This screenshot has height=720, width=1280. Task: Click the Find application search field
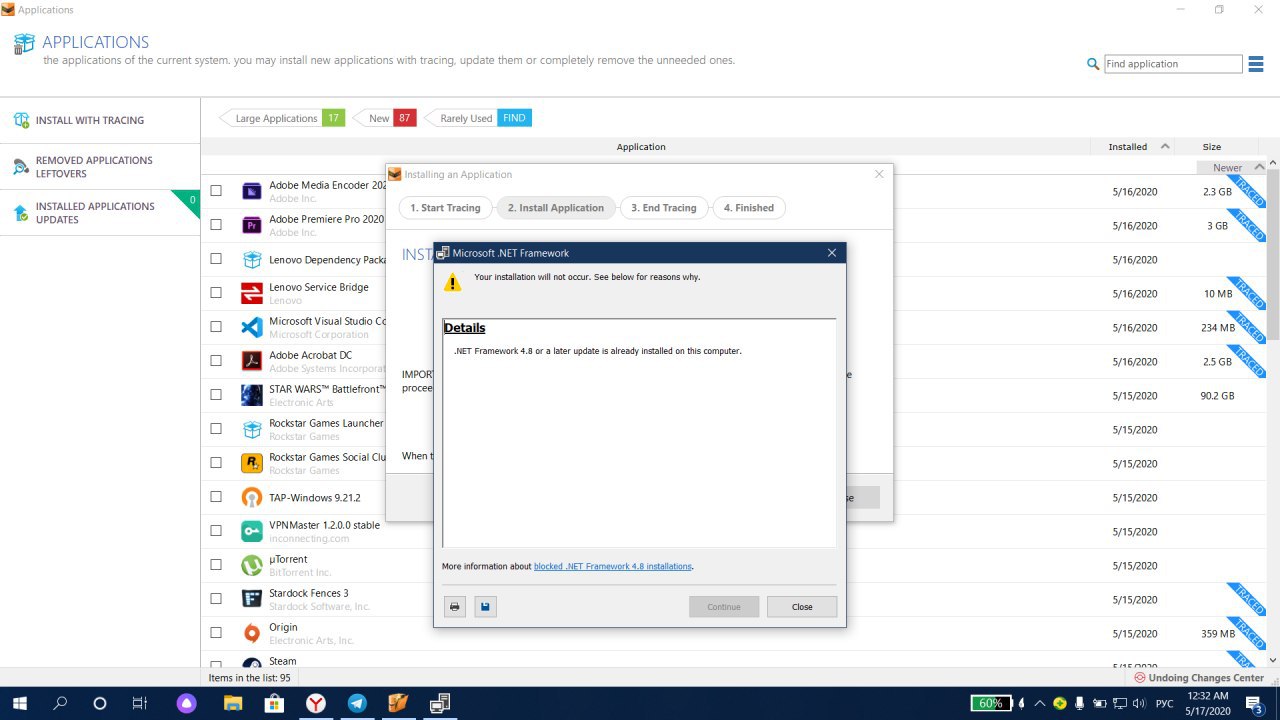click(1173, 64)
